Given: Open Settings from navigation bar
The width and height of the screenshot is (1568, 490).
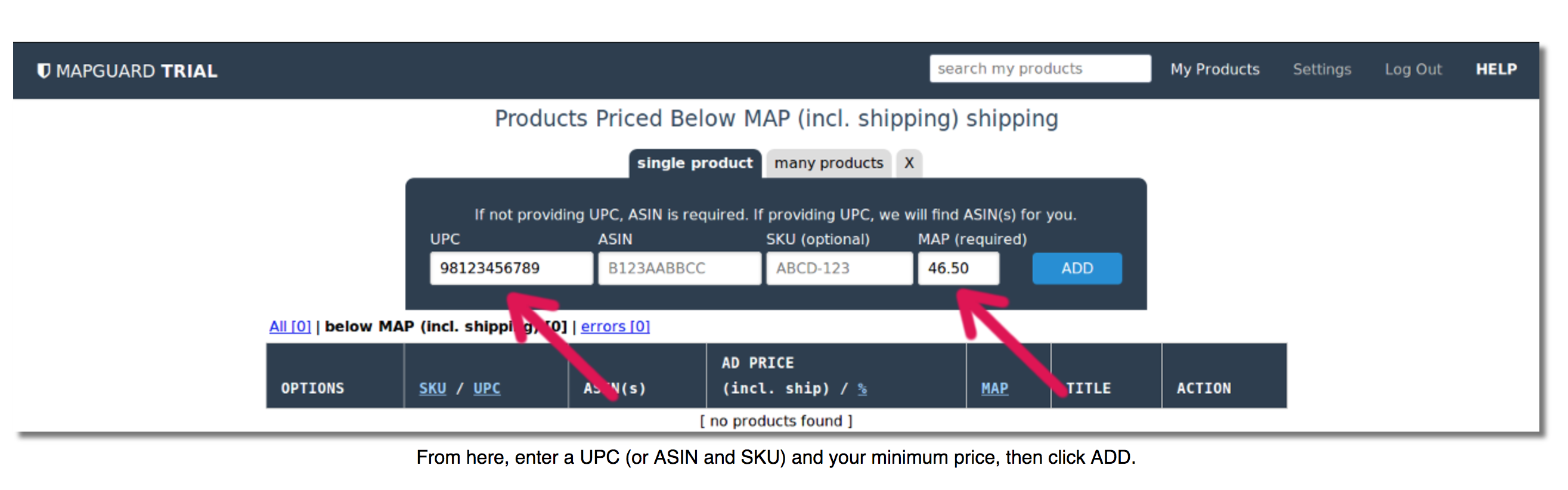Looking at the screenshot, I should (x=1322, y=69).
